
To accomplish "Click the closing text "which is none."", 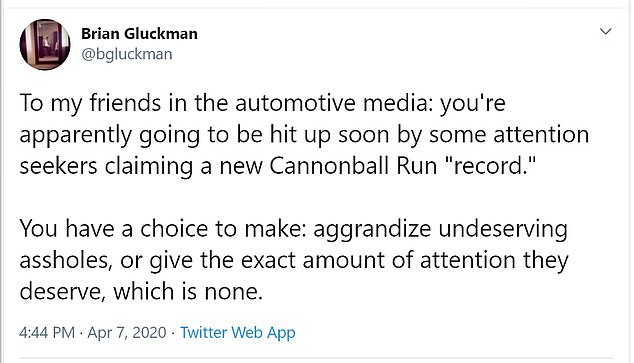I will click(188, 291).
